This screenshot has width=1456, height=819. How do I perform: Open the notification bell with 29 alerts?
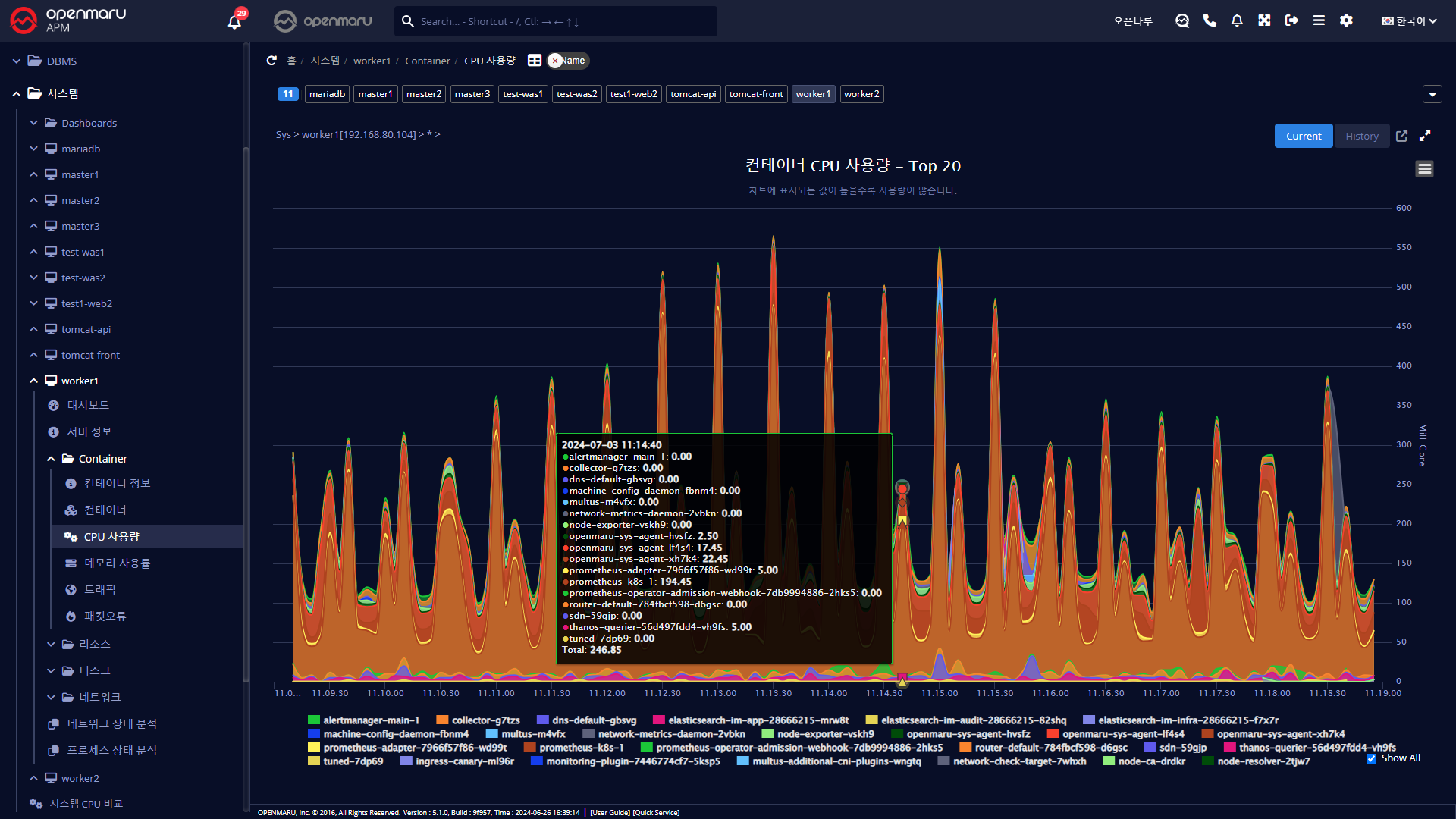pos(235,21)
